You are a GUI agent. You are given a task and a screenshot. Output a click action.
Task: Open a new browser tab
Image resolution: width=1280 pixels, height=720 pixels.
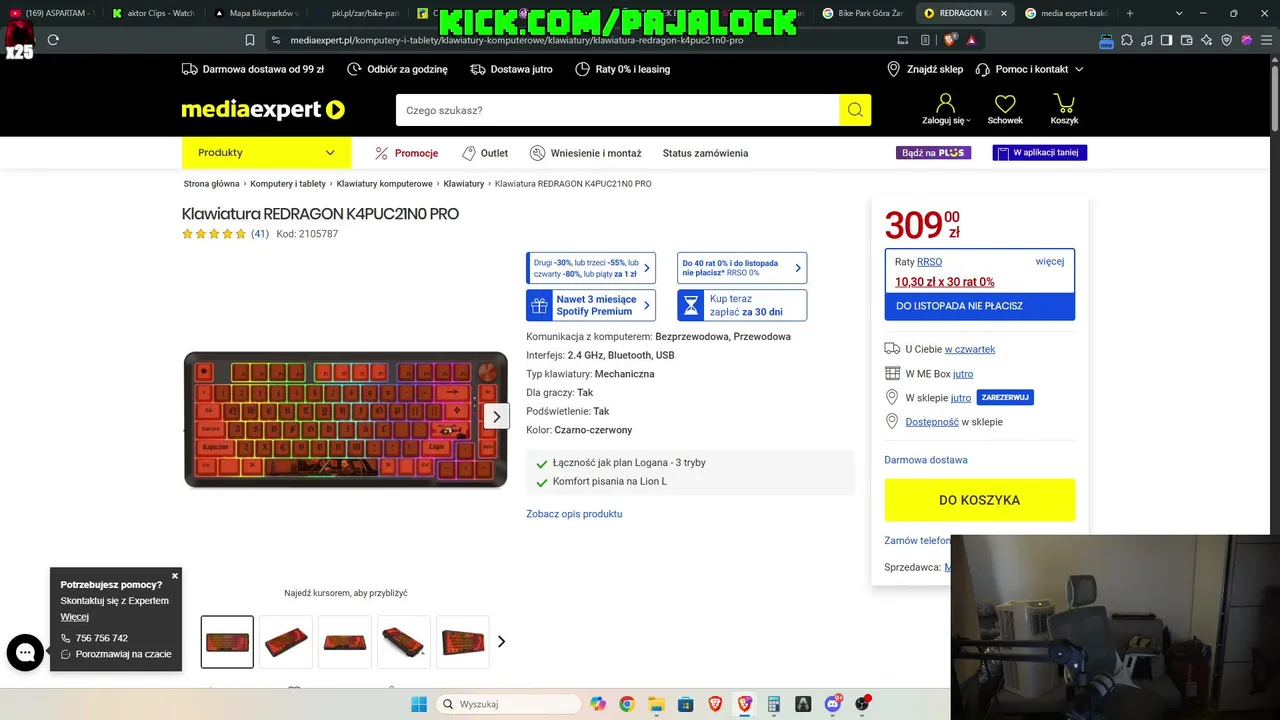1130,13
